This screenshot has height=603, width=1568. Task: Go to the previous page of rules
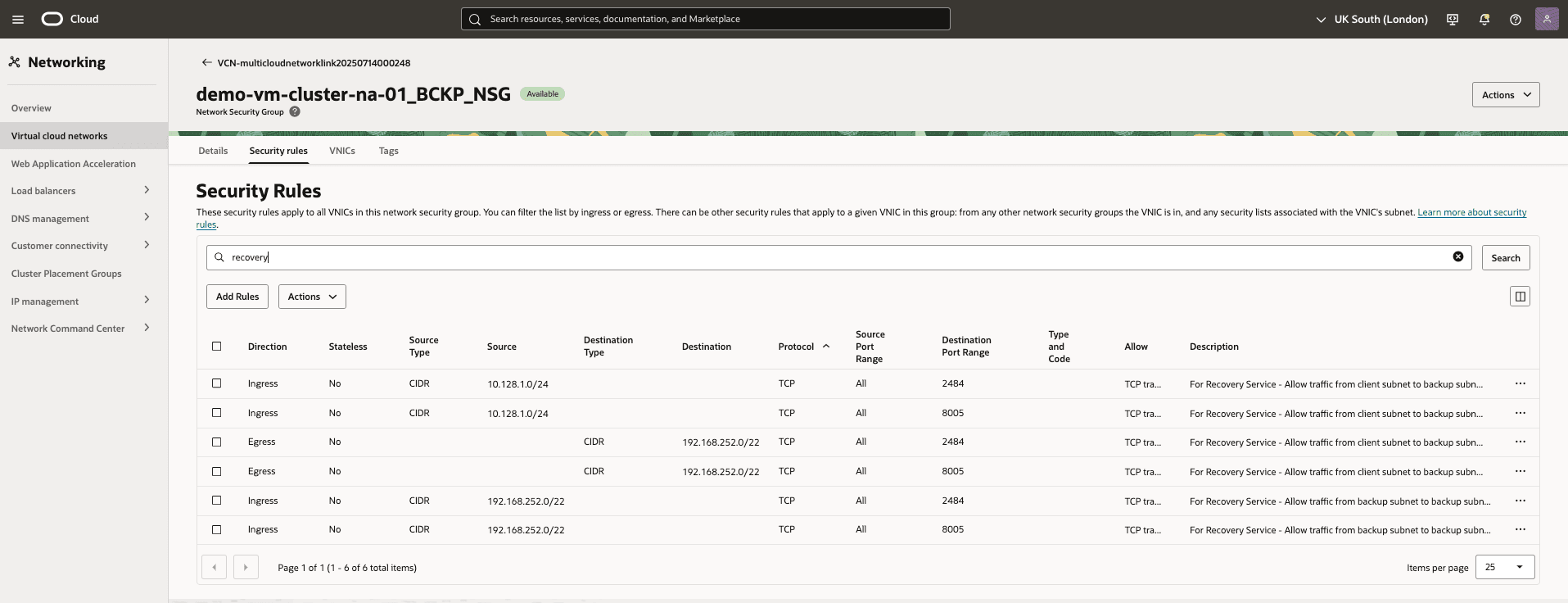pos(215,567)
